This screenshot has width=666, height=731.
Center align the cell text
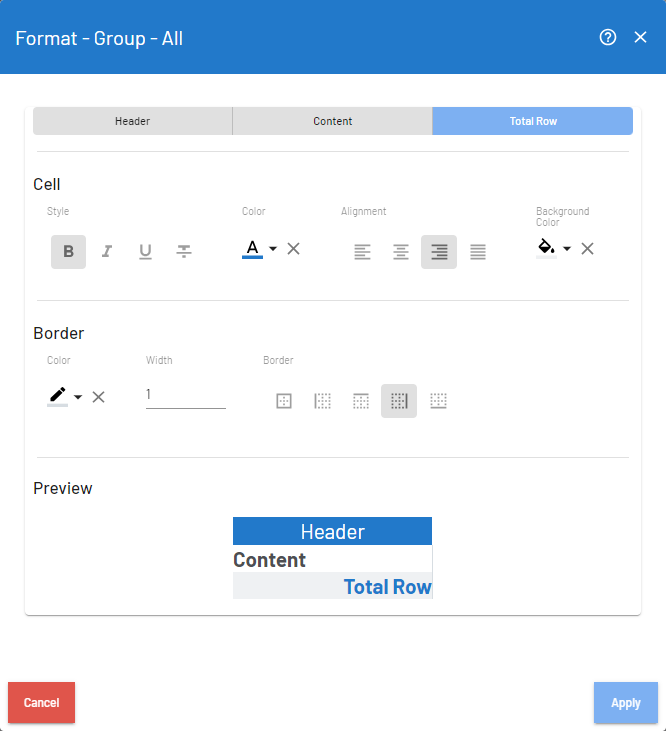pyautogui.click(x=401, y=252)
